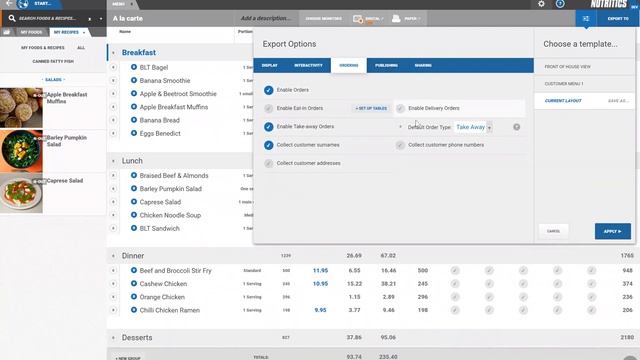
Task: Toggle Enable Delivery Orders checkbox
Action: click(400, 108)
